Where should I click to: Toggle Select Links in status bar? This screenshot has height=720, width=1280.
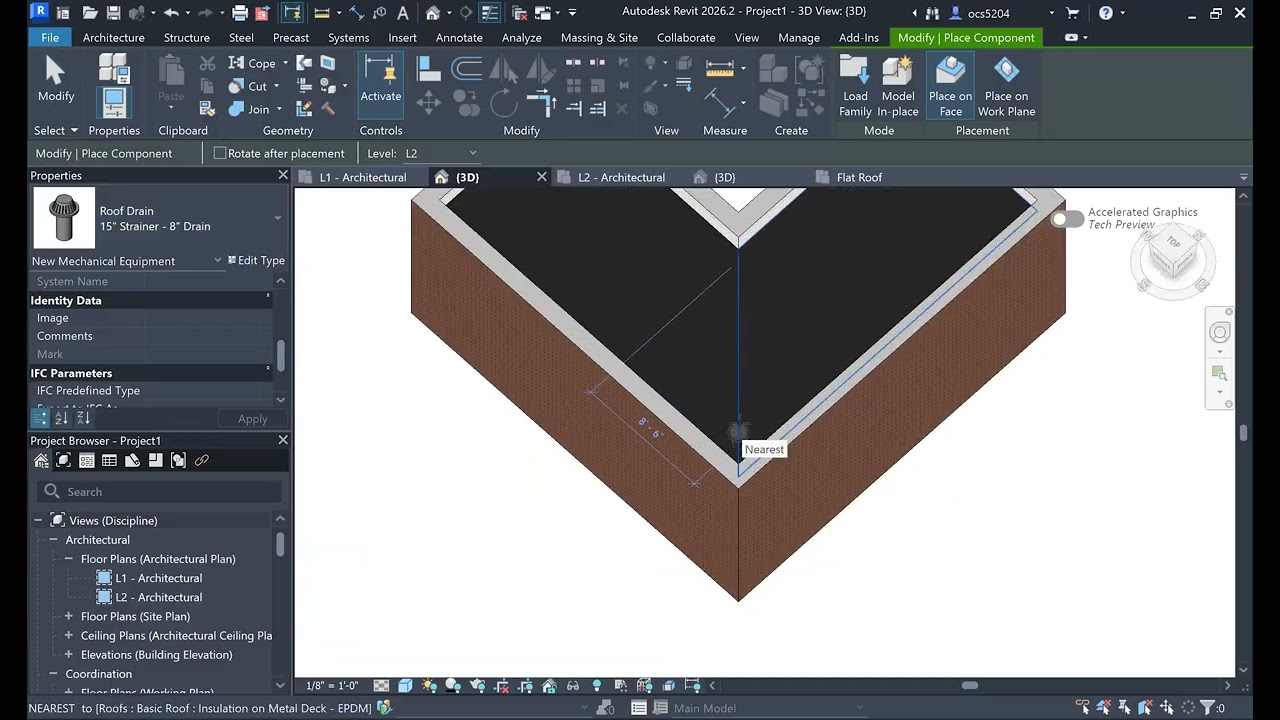click(x=1082, y=707)
